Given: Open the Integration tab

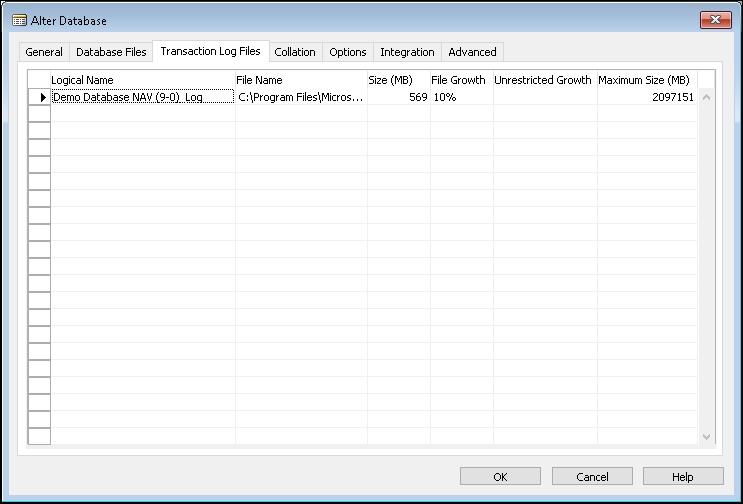Looking at the screenshot, I should [x=407, y=52].
